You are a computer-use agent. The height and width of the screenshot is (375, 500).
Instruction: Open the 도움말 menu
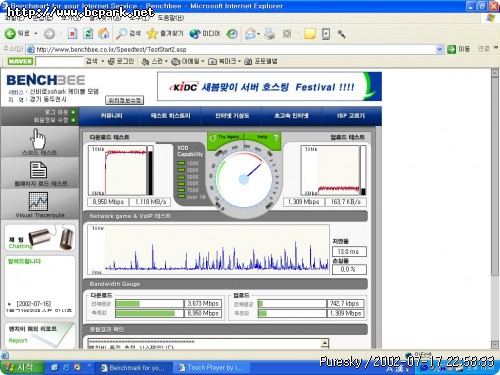point(170,18)
